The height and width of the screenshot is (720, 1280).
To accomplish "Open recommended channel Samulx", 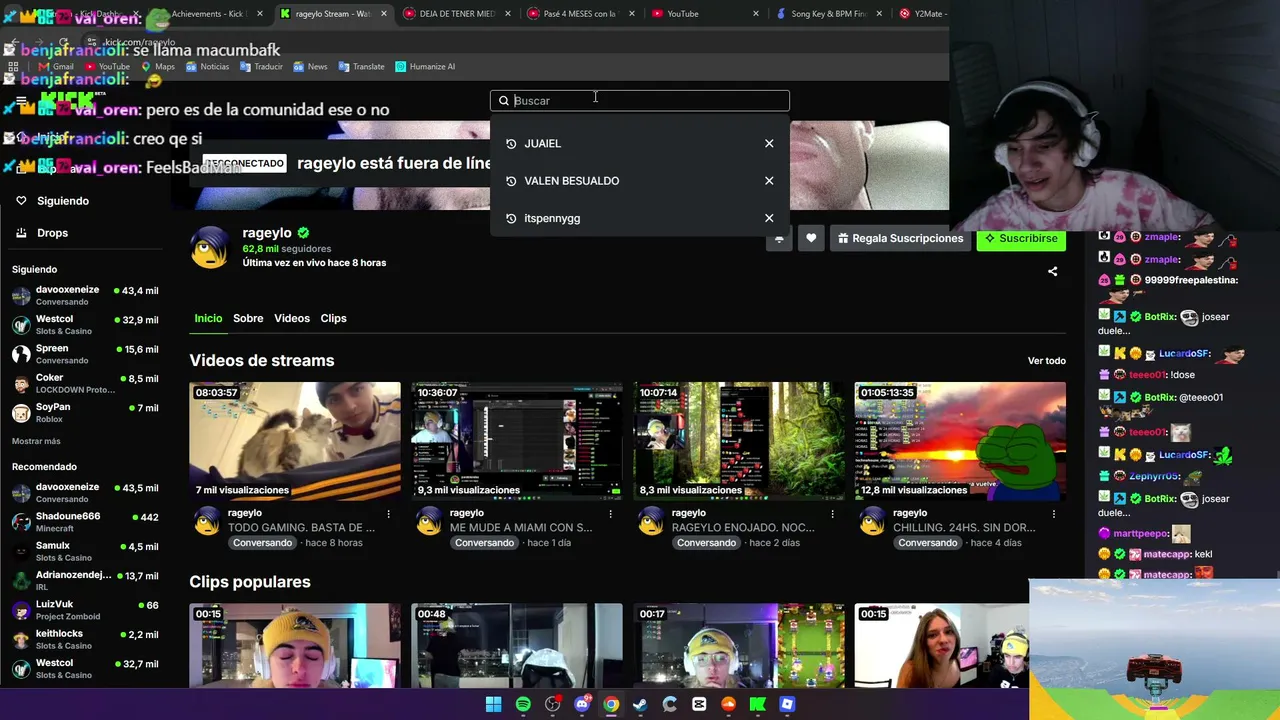I will click(x=85, y=551).
